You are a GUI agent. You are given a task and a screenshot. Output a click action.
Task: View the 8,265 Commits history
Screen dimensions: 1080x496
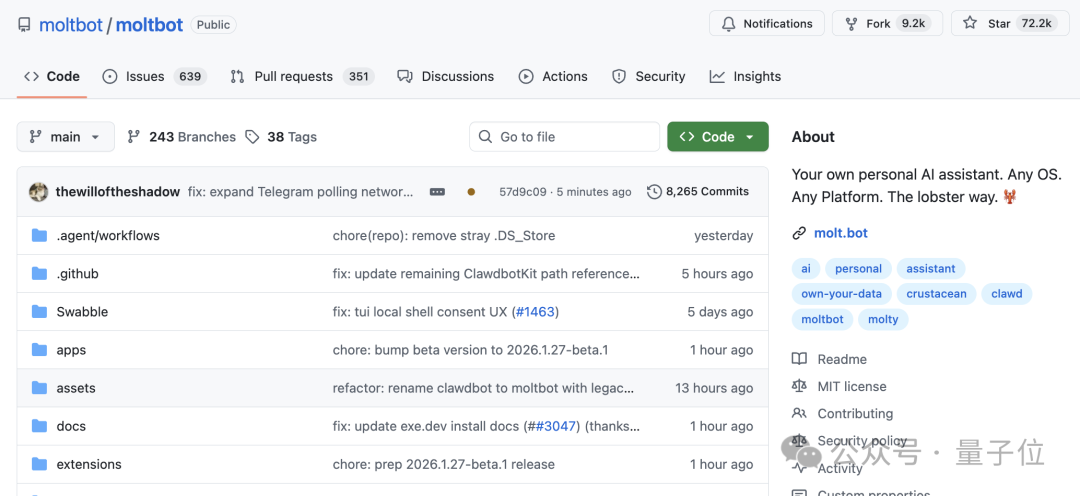698,192
